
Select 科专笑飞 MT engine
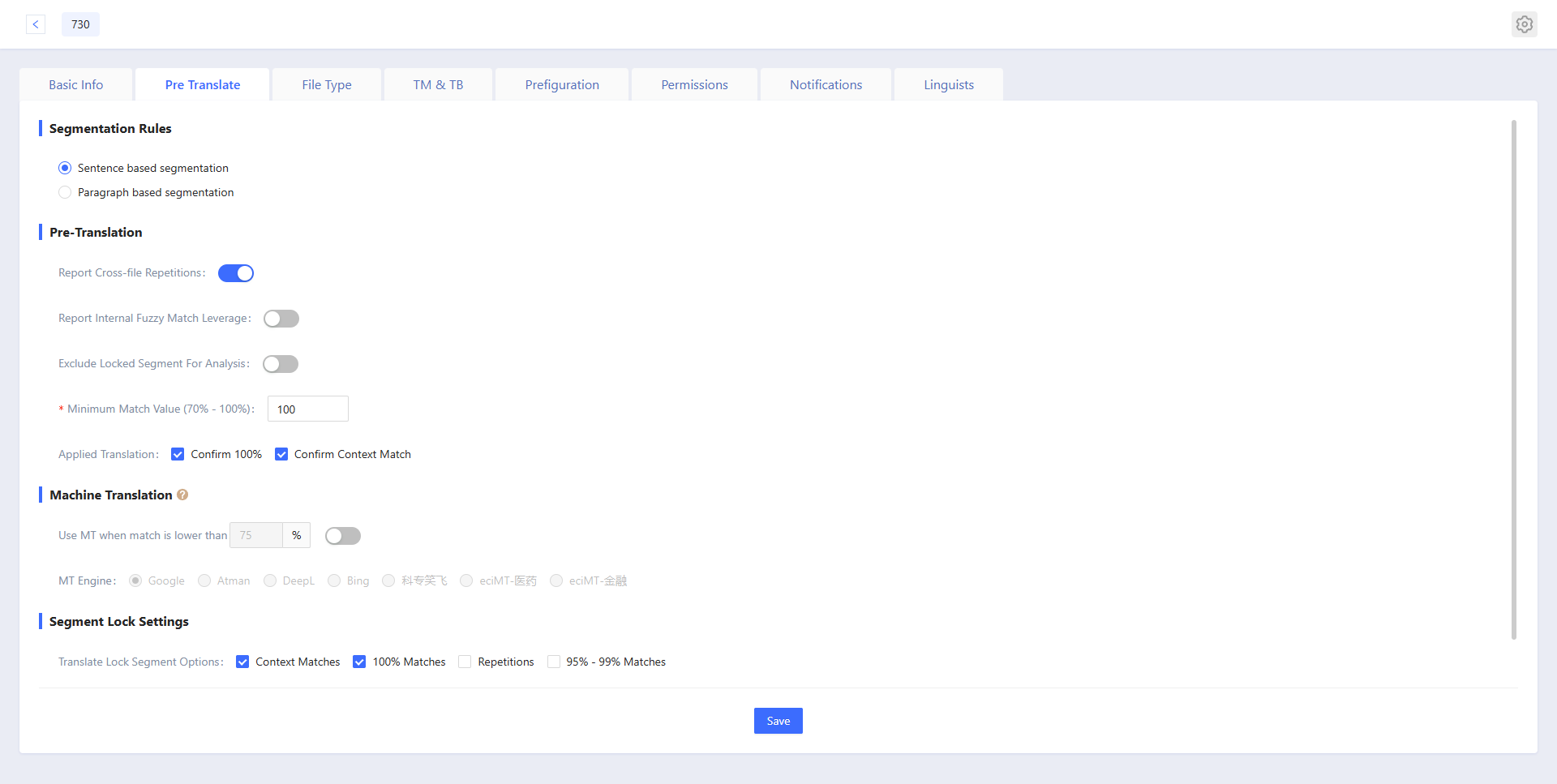pos(388,581)
